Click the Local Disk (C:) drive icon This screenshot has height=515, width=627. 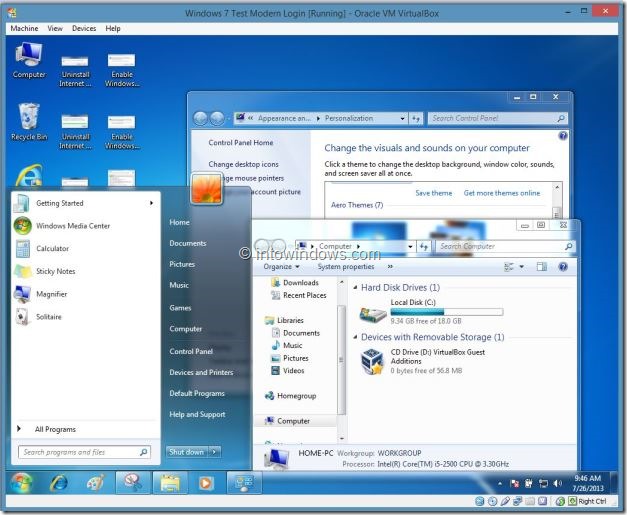pos(373,313)
